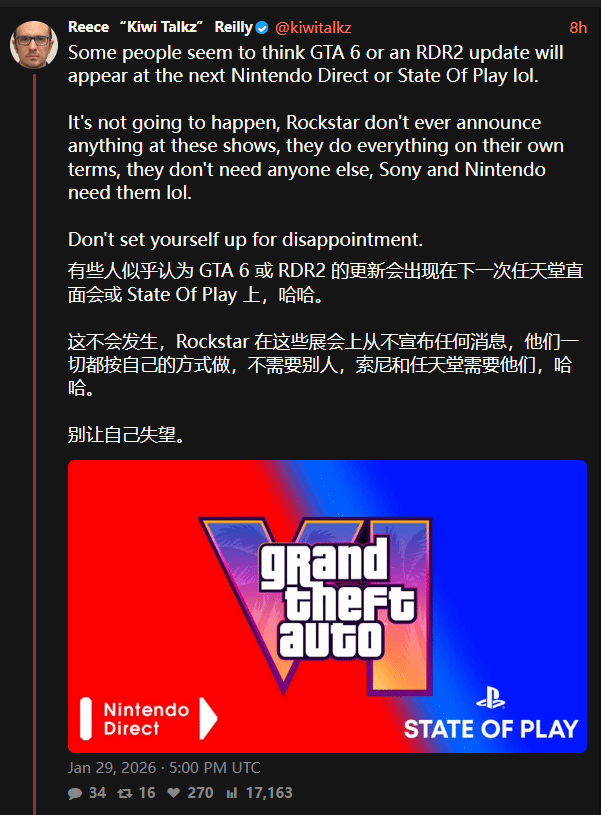Image resolution: width=601 pixels, height=815 pixels.
Task: Click the Nintendo Direct logo in image
Action: (149, 719)
